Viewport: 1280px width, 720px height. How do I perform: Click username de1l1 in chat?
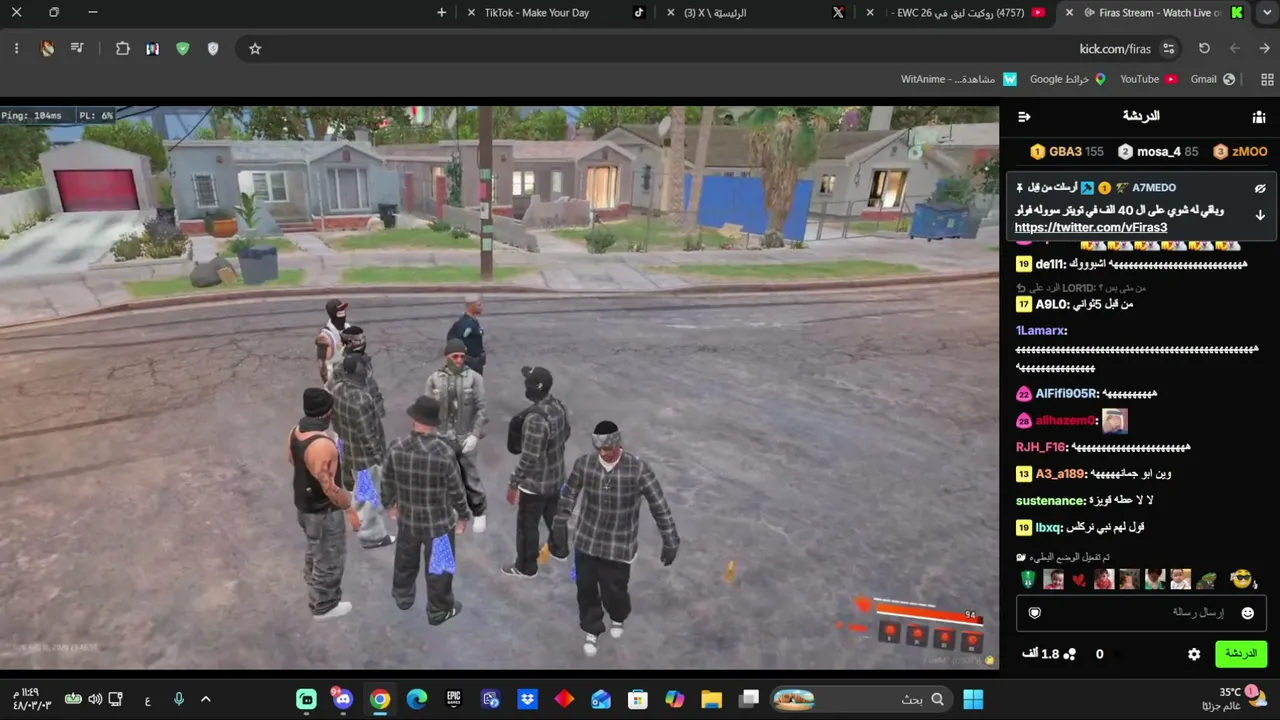point(1050,264)
